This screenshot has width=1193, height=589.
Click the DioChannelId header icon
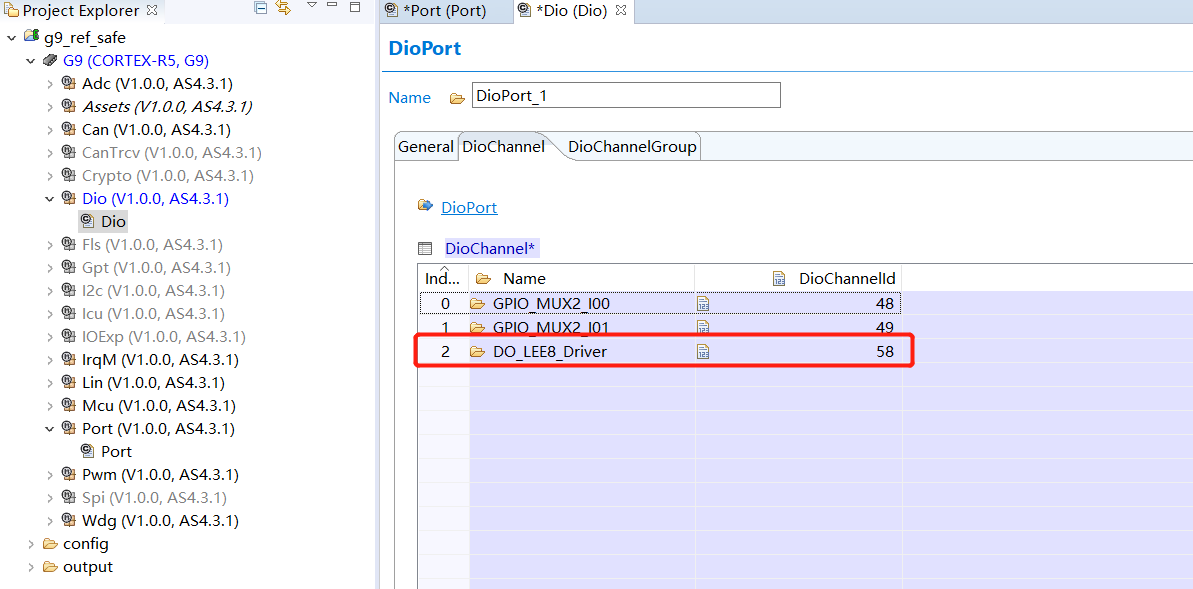click(x=779, y=279)
